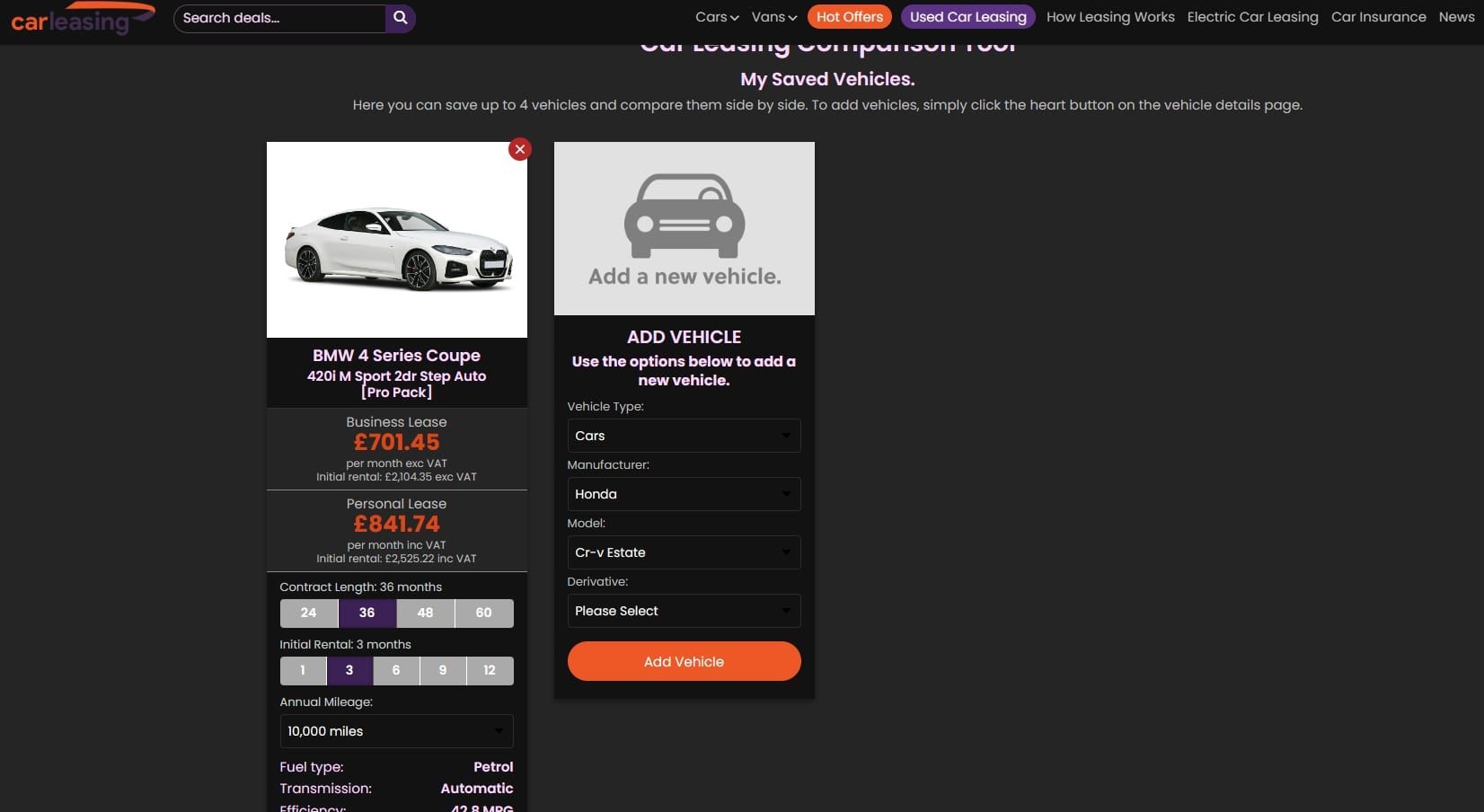Open the Annual Mileage dropdown
Screen dimensions: 1484x812
pos(395,731)
